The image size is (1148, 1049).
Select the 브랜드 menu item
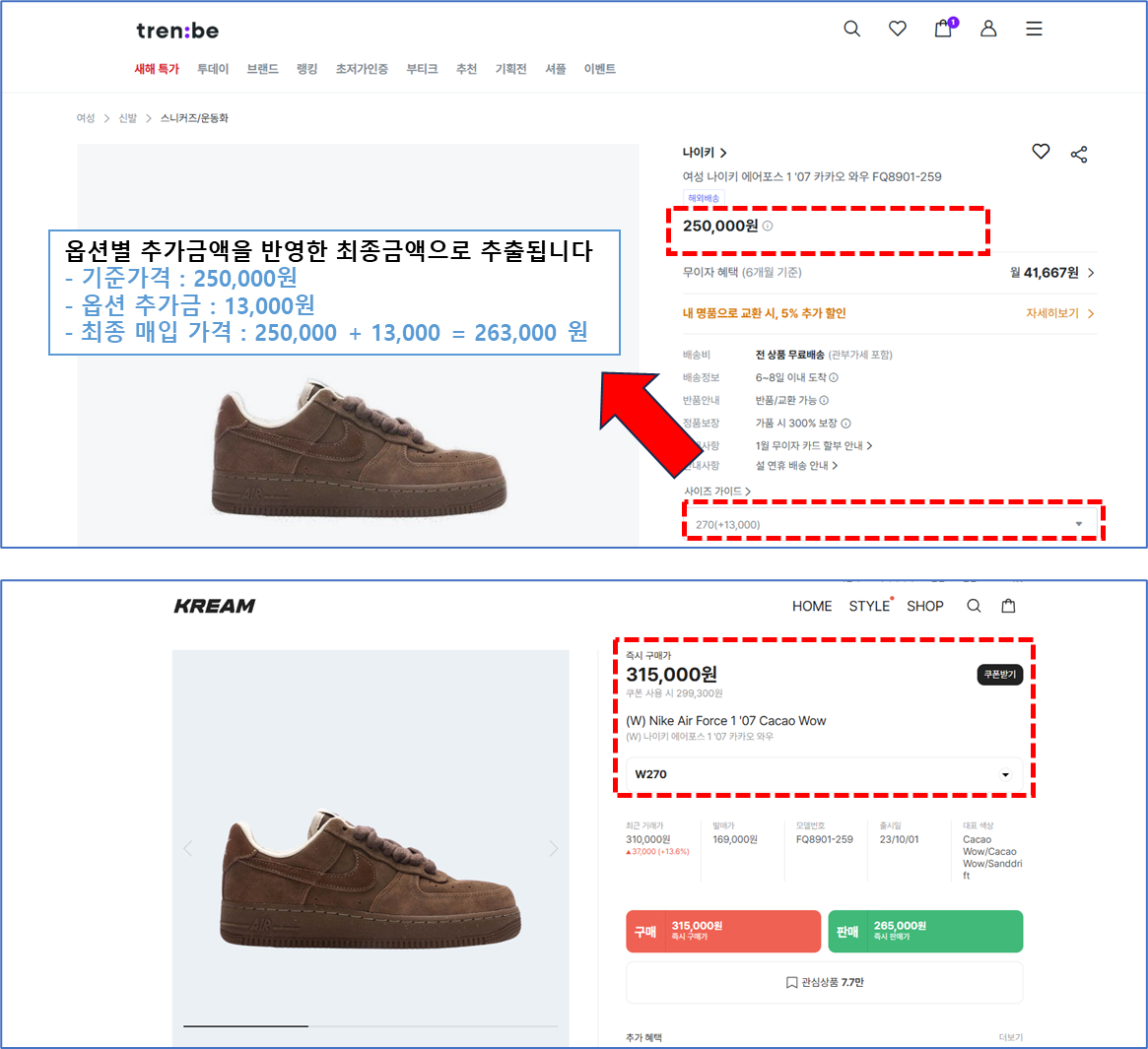262,69
